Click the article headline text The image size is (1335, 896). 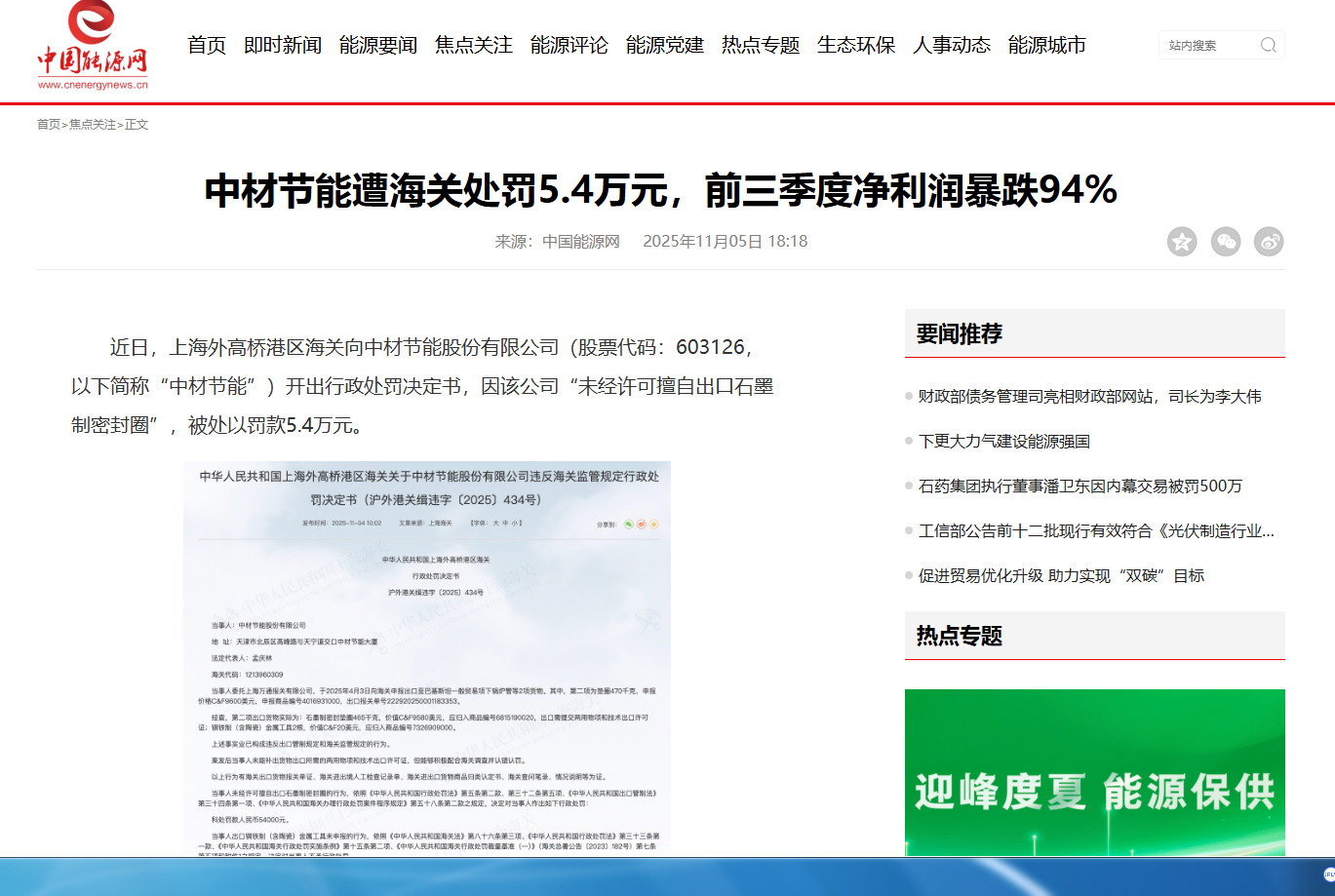tap(661, 190)
